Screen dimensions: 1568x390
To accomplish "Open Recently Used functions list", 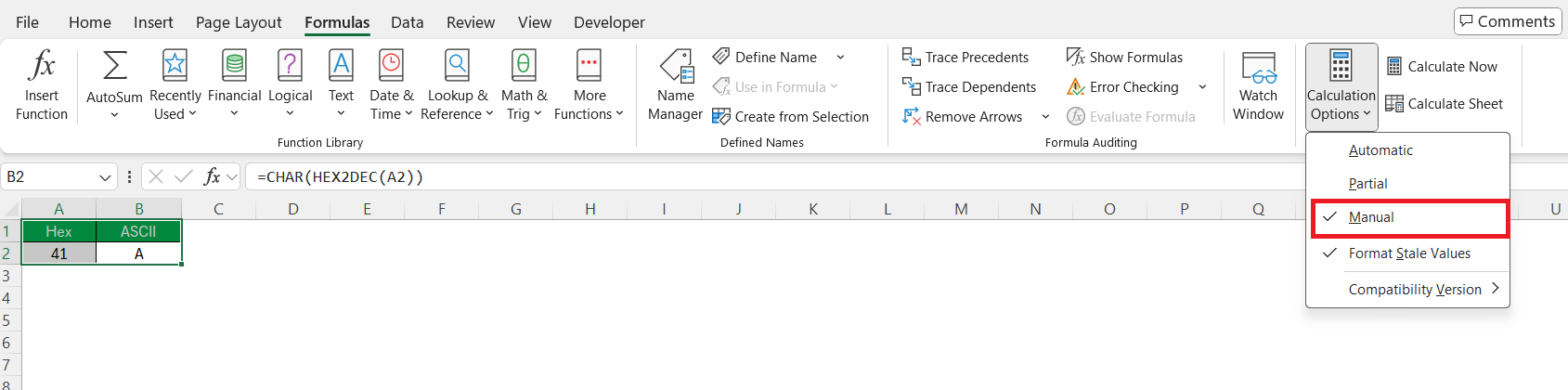I will coord(175,84).
